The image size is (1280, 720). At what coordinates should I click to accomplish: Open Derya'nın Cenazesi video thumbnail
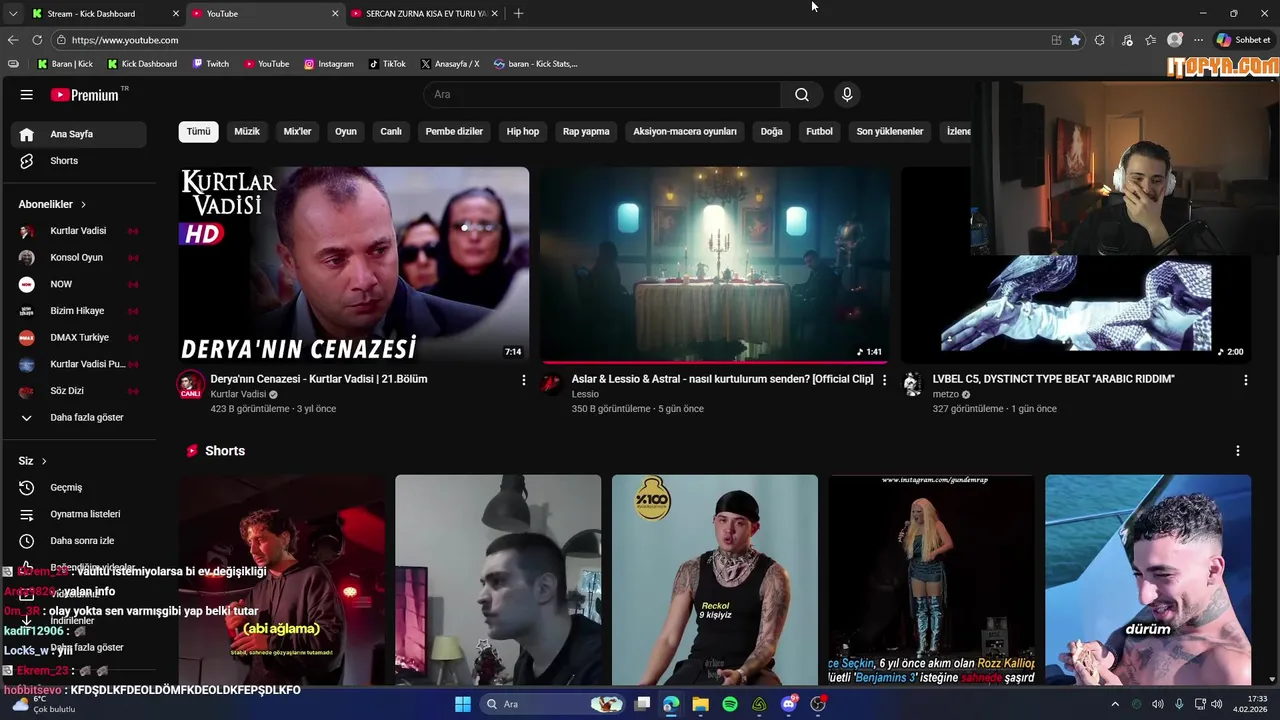pos(354,265)
